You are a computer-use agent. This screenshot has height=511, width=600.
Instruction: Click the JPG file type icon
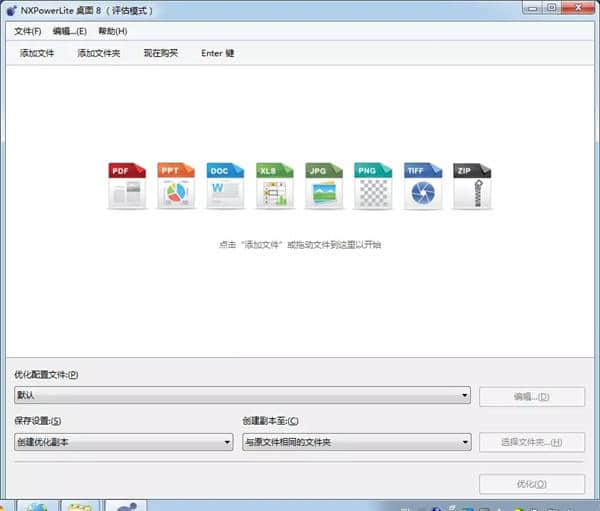324,186
